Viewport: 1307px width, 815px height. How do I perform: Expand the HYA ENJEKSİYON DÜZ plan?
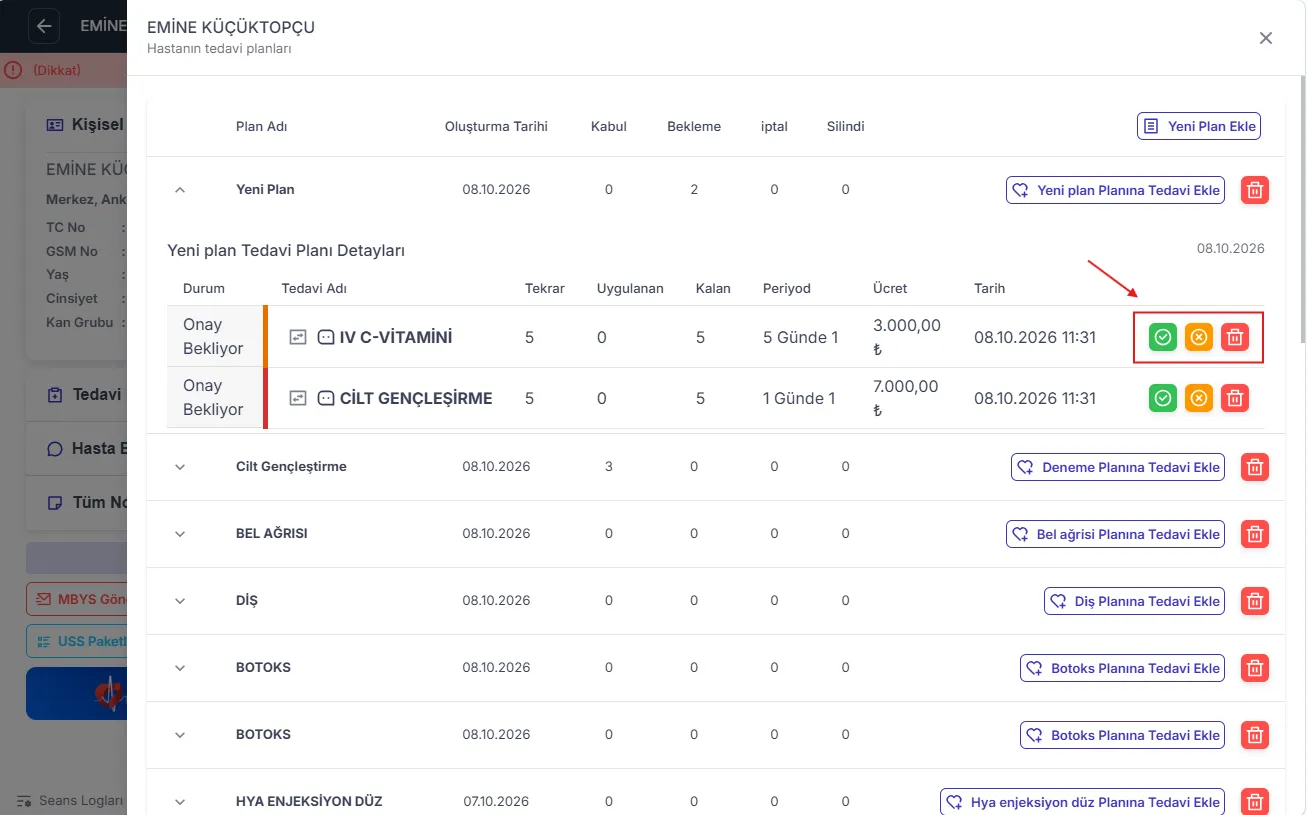(180, 801)
